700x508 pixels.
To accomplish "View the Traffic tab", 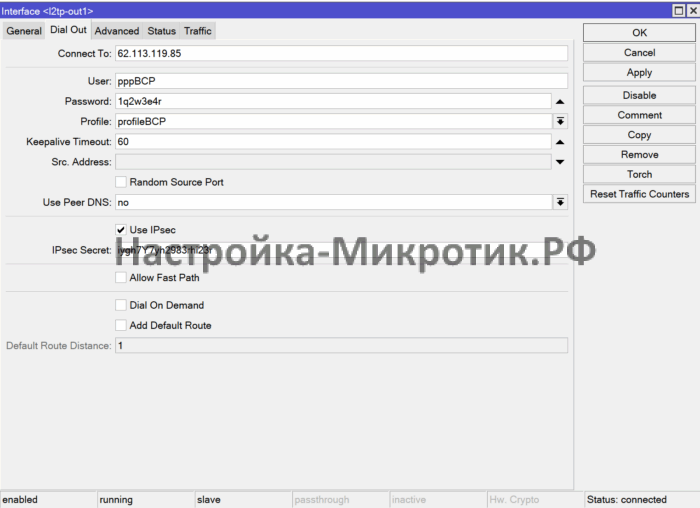I will pyautogui.click(x=198, y=31).
